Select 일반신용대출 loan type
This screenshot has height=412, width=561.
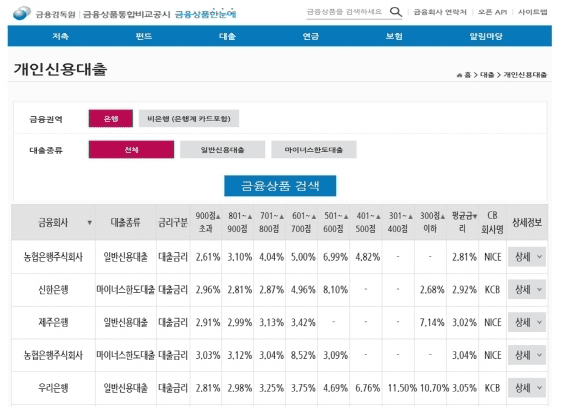coord(223,149)
